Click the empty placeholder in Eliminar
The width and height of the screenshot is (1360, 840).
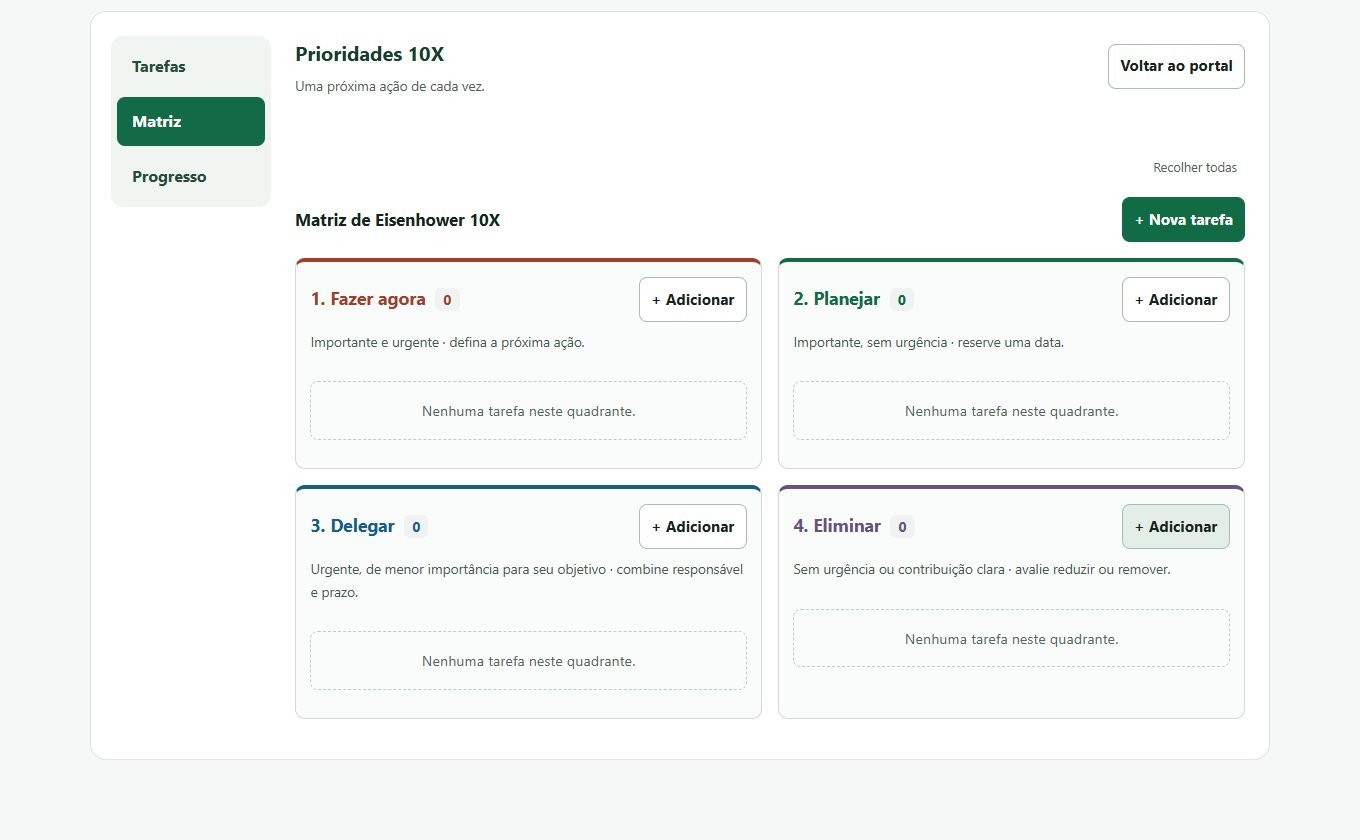click(x=1012, y=639)
